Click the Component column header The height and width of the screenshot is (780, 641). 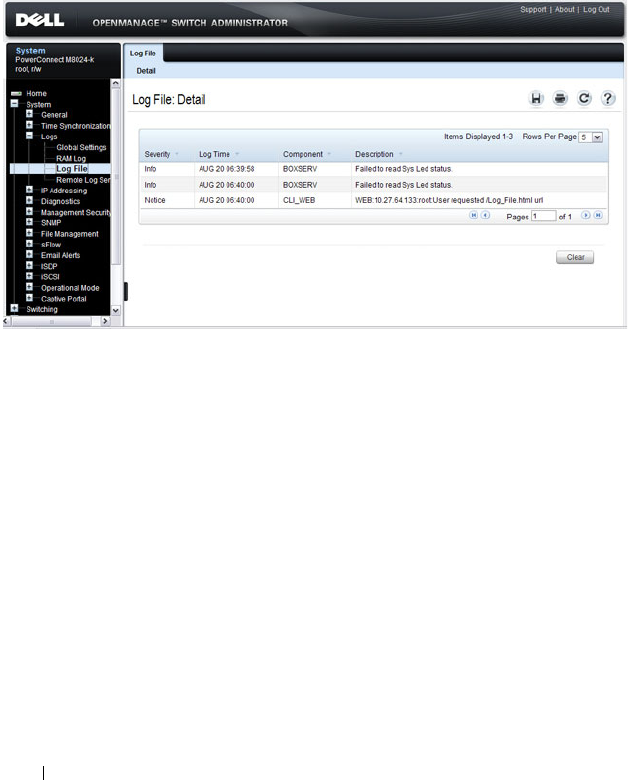pos(303,154)
